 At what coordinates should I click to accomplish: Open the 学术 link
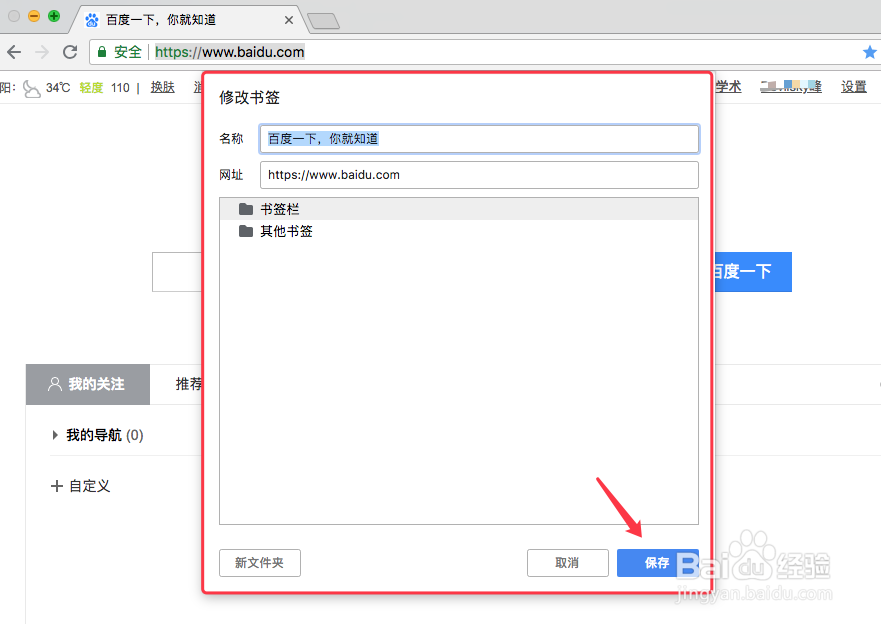[729, 87]
